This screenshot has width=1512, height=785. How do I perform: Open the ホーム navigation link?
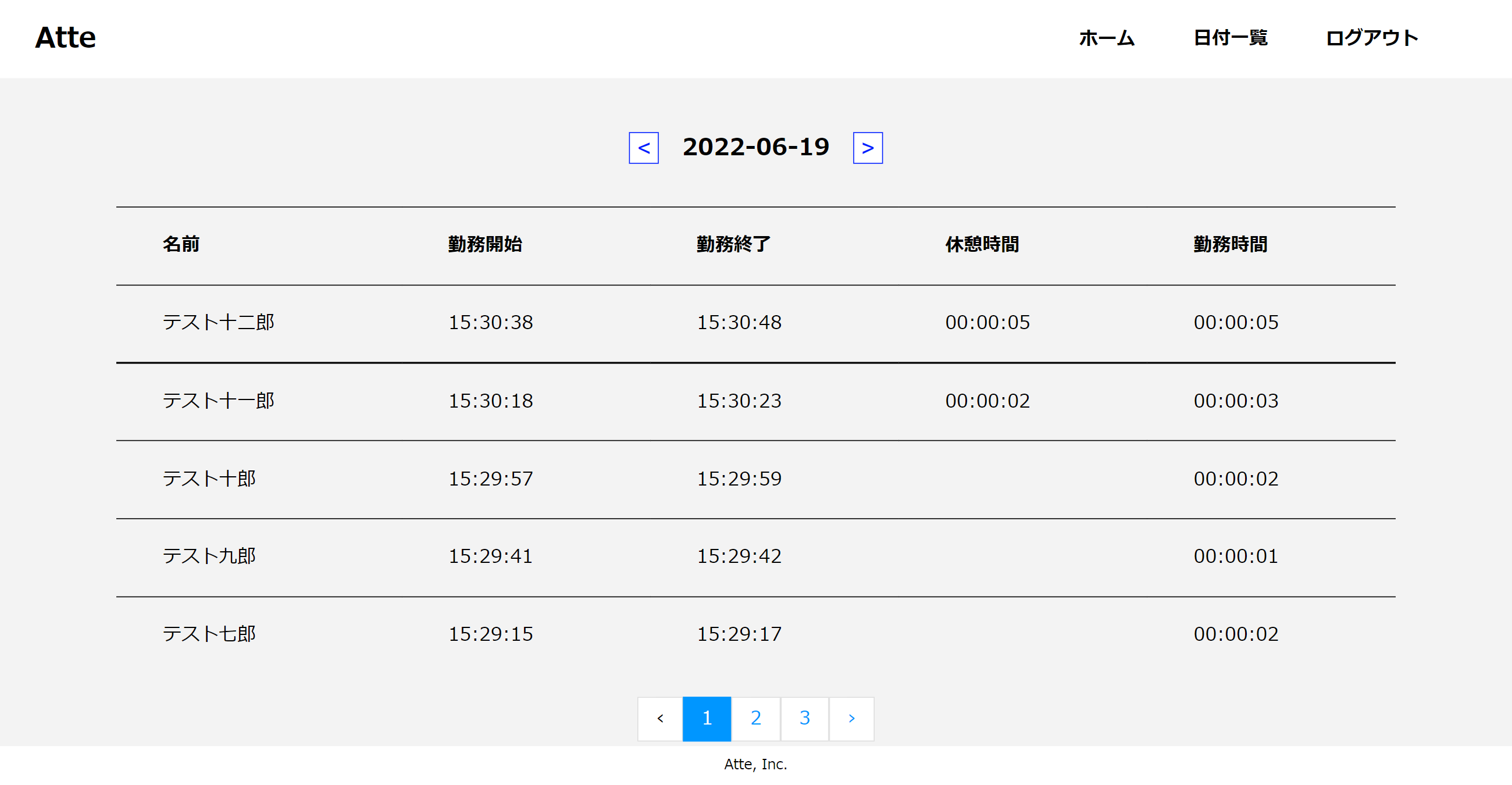(x=1107, y=38)
